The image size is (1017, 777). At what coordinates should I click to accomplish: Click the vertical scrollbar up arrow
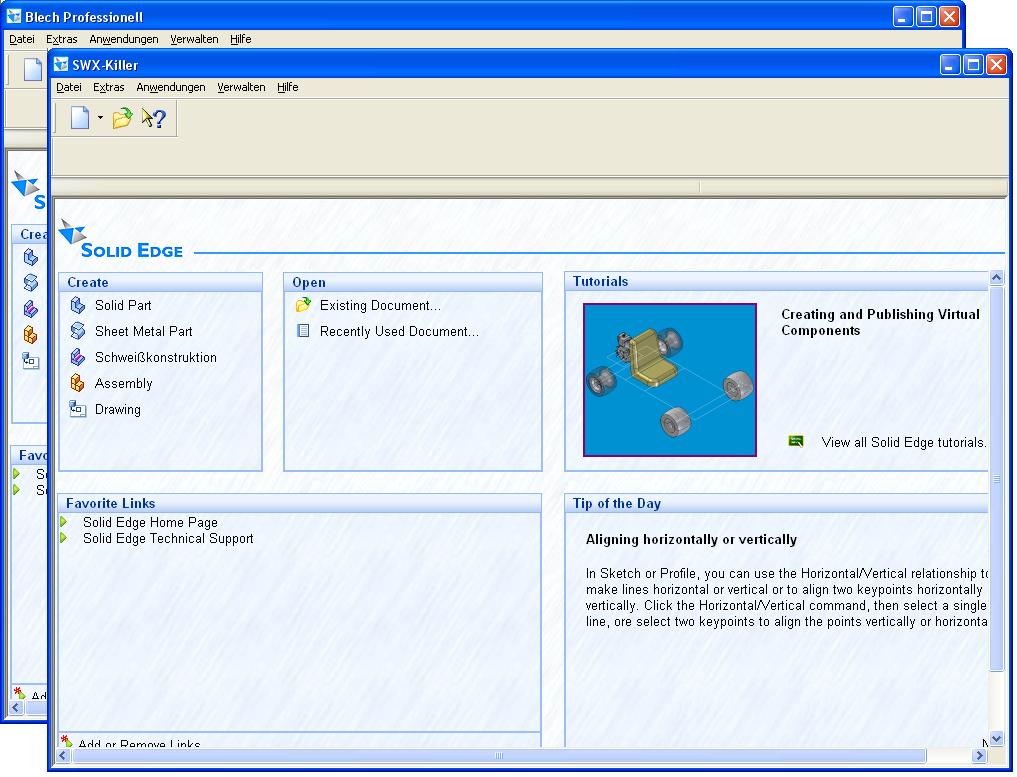(997, 278)
